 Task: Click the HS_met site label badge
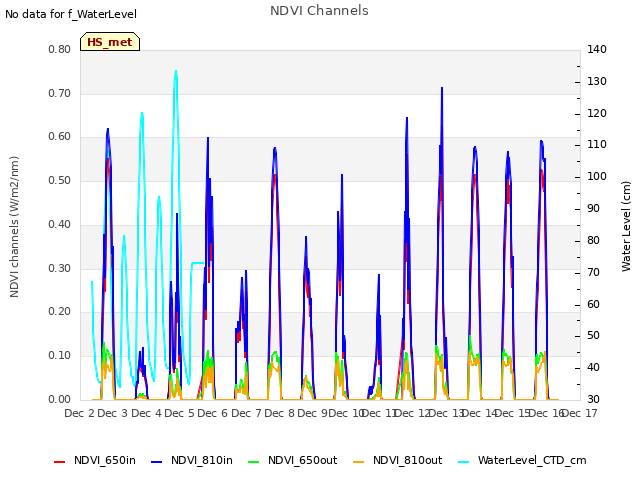click(110, 42)
